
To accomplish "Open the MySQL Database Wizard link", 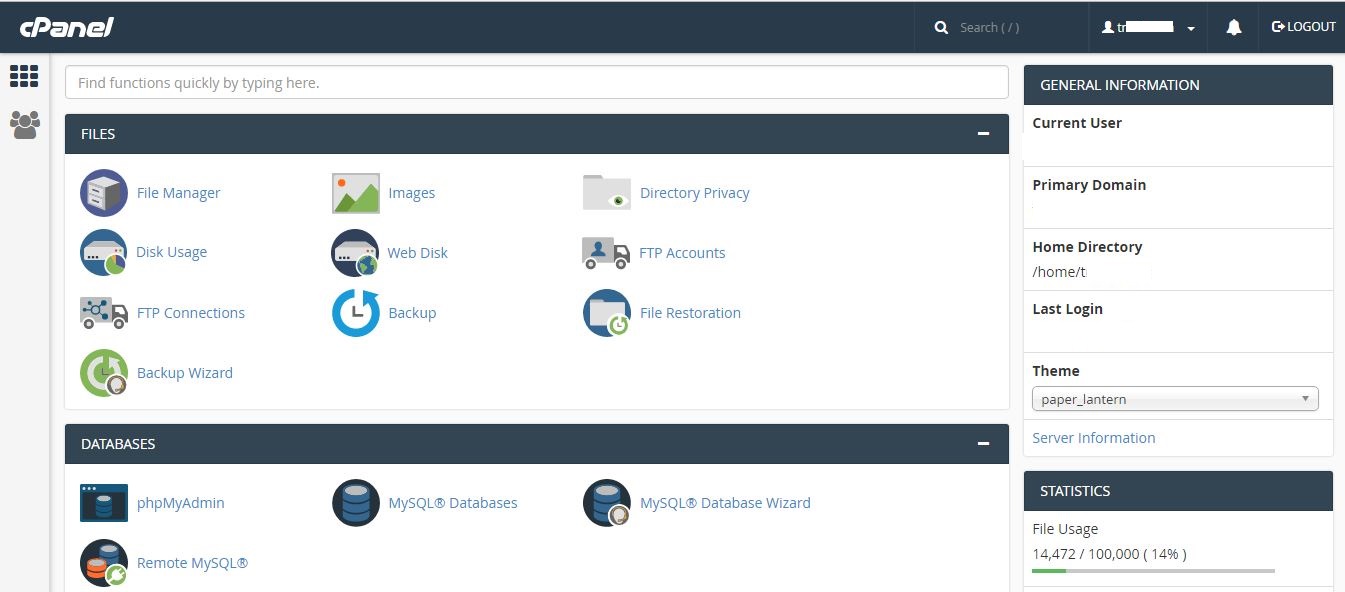I will point(725,503).
